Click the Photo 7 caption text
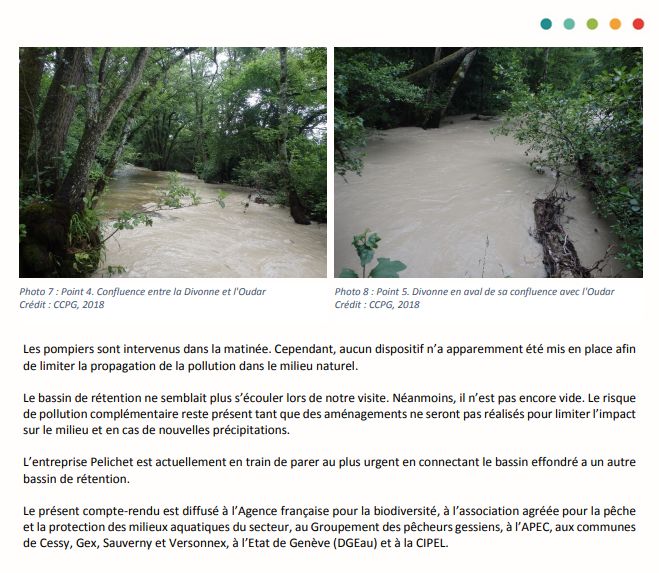 click(142, 291)
